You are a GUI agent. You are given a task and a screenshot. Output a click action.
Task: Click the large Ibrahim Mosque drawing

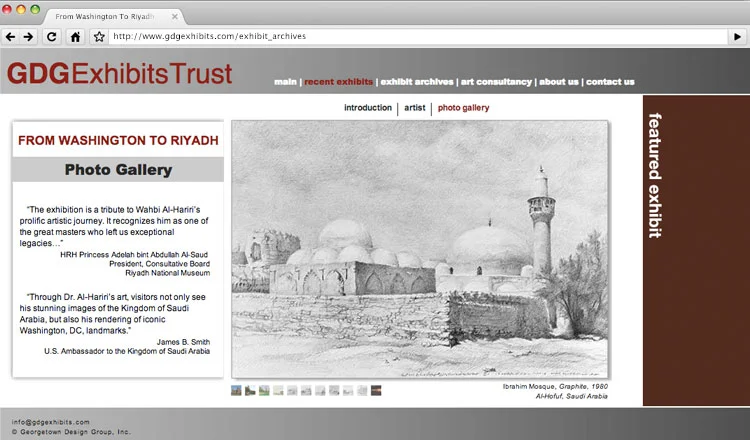[420, 249]
